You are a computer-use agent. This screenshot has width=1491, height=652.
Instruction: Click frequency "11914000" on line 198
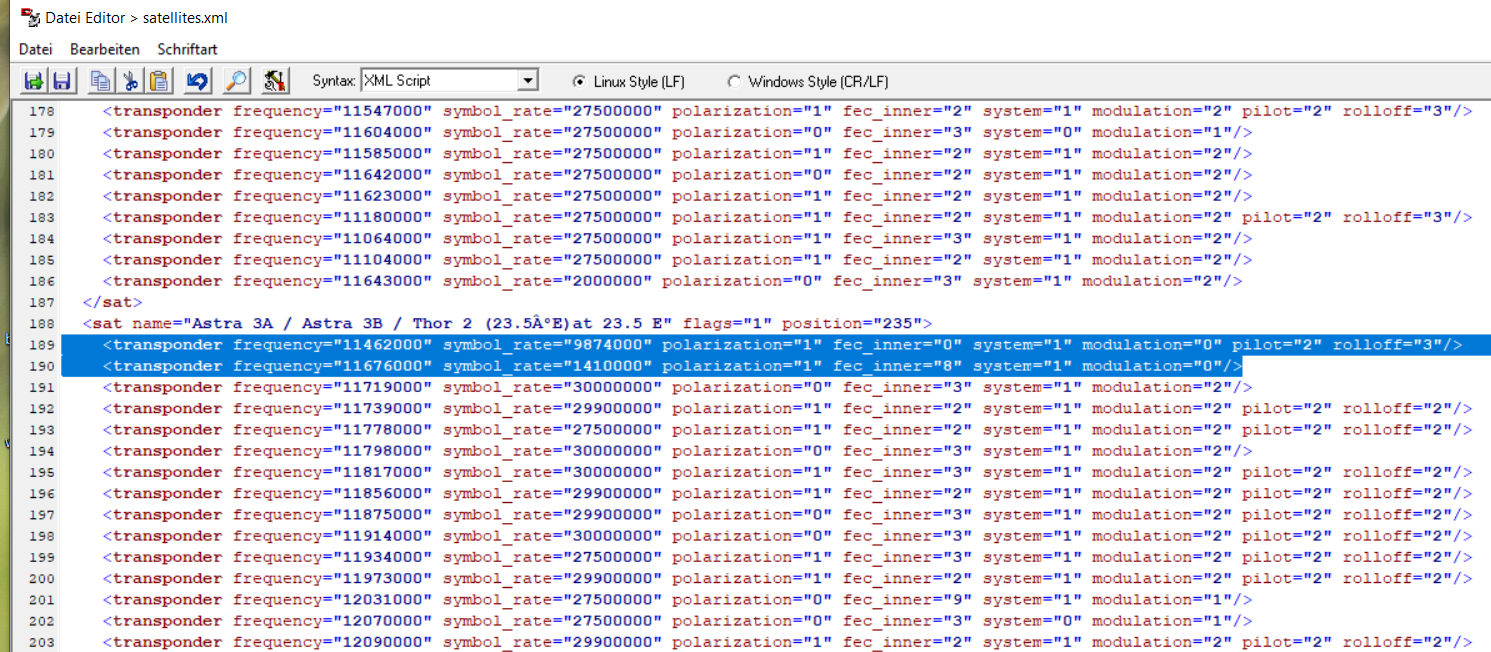383,536
